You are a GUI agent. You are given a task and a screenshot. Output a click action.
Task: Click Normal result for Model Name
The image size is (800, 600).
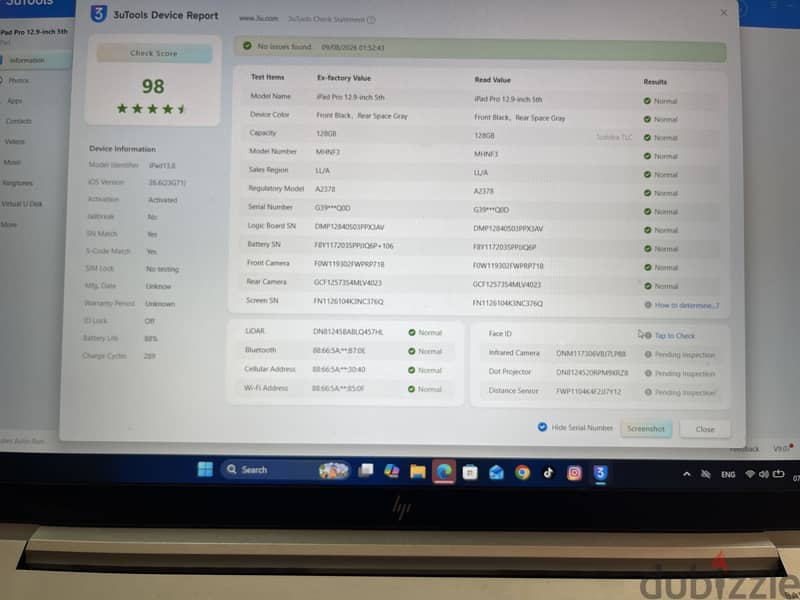(661, 101)
